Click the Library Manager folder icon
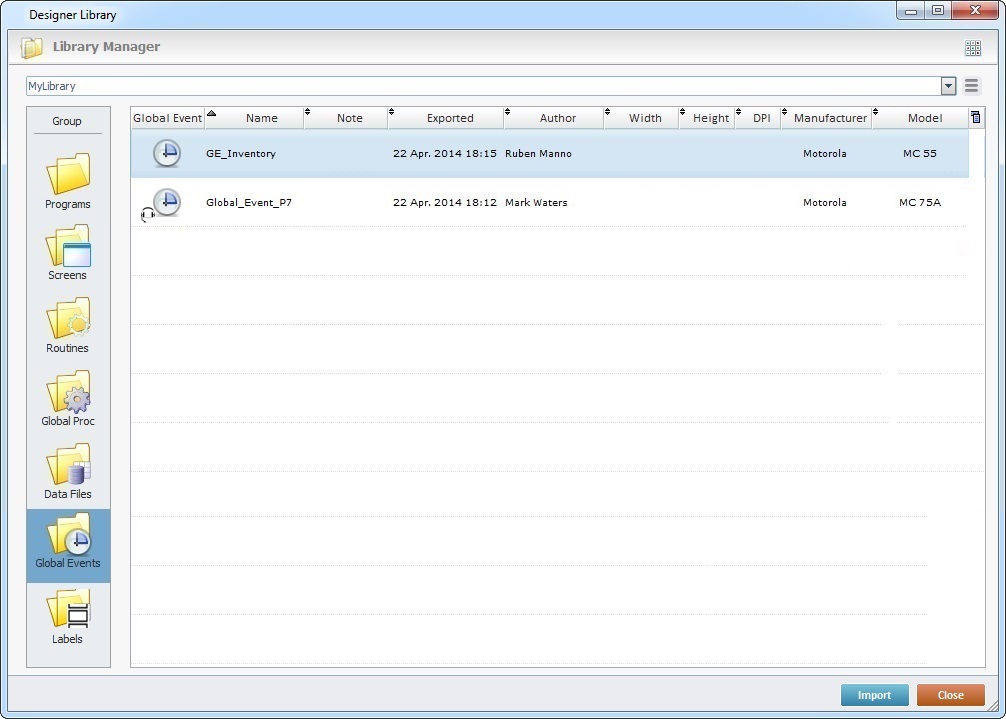Screen dimensions: 1006x719 31,47
